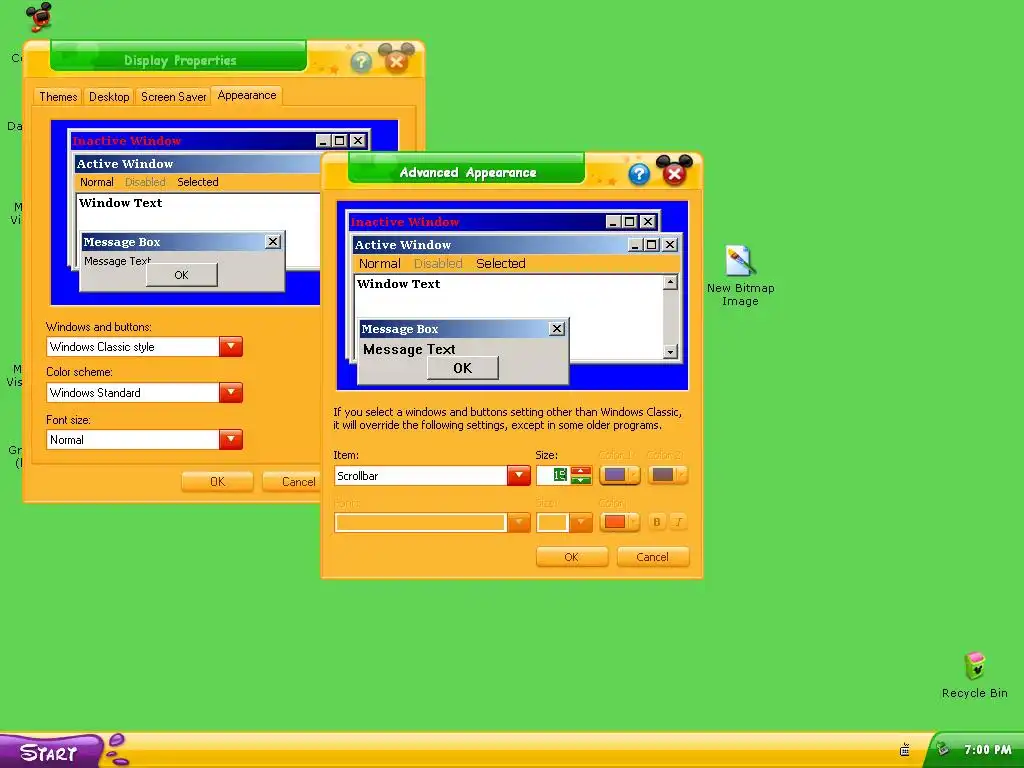Image resolution: width=1024 pixels, height=768 pixels.
Task: Open the Windows and buttons dropdown
Action: click(231, 347)
